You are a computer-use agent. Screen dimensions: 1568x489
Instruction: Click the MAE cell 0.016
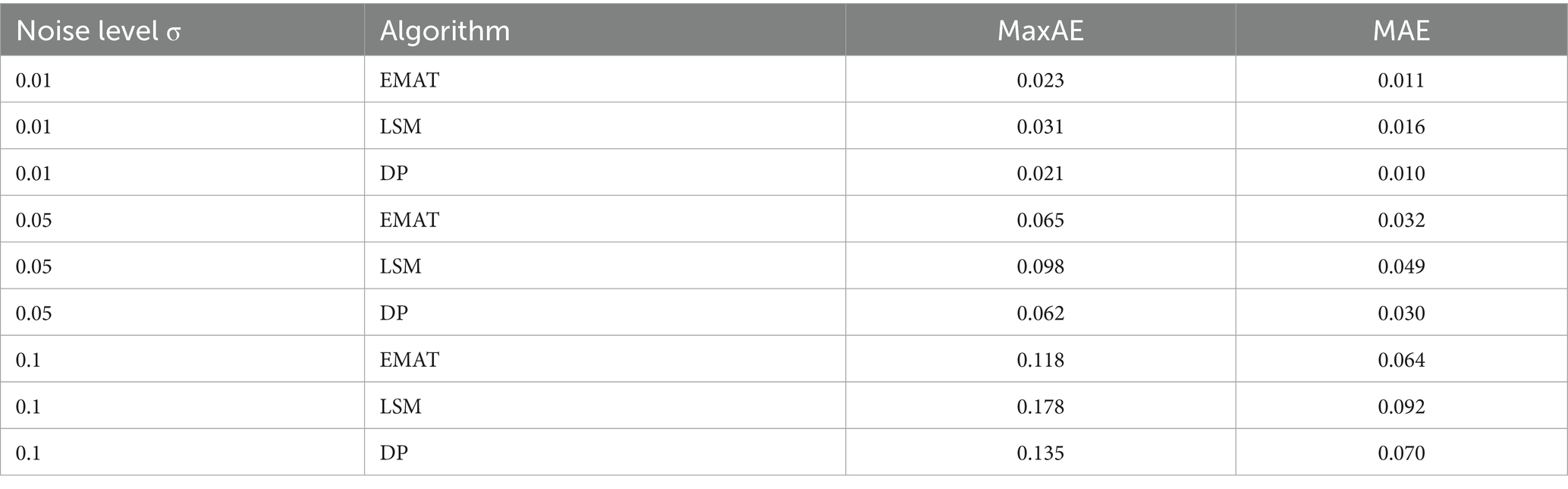(x=1401, y=126)
